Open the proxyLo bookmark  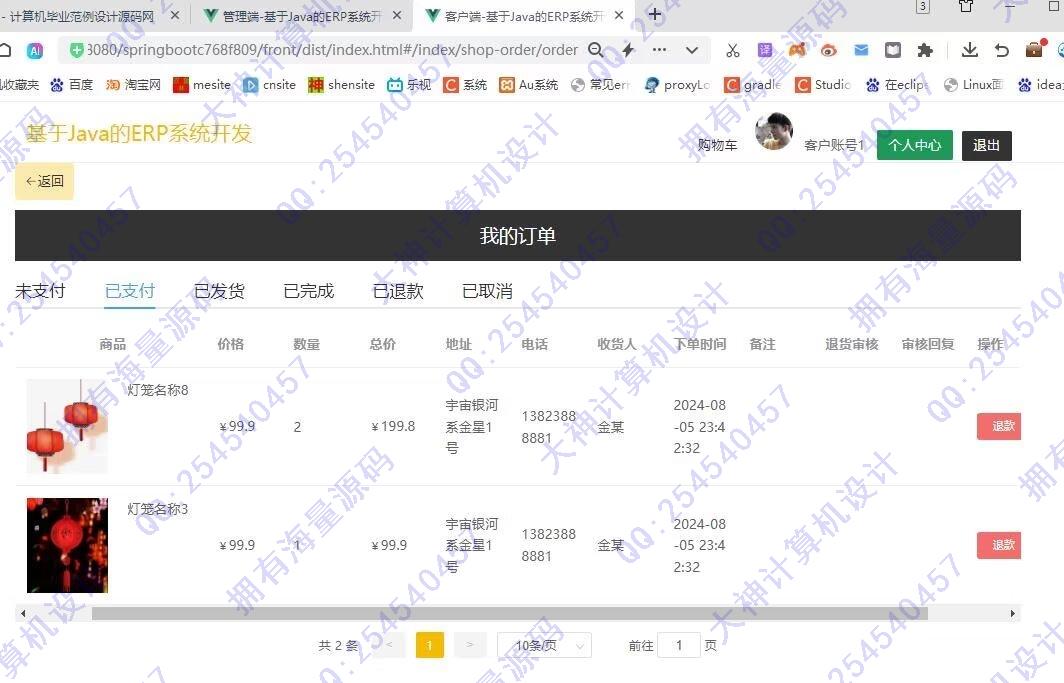[x=677, y=85]
